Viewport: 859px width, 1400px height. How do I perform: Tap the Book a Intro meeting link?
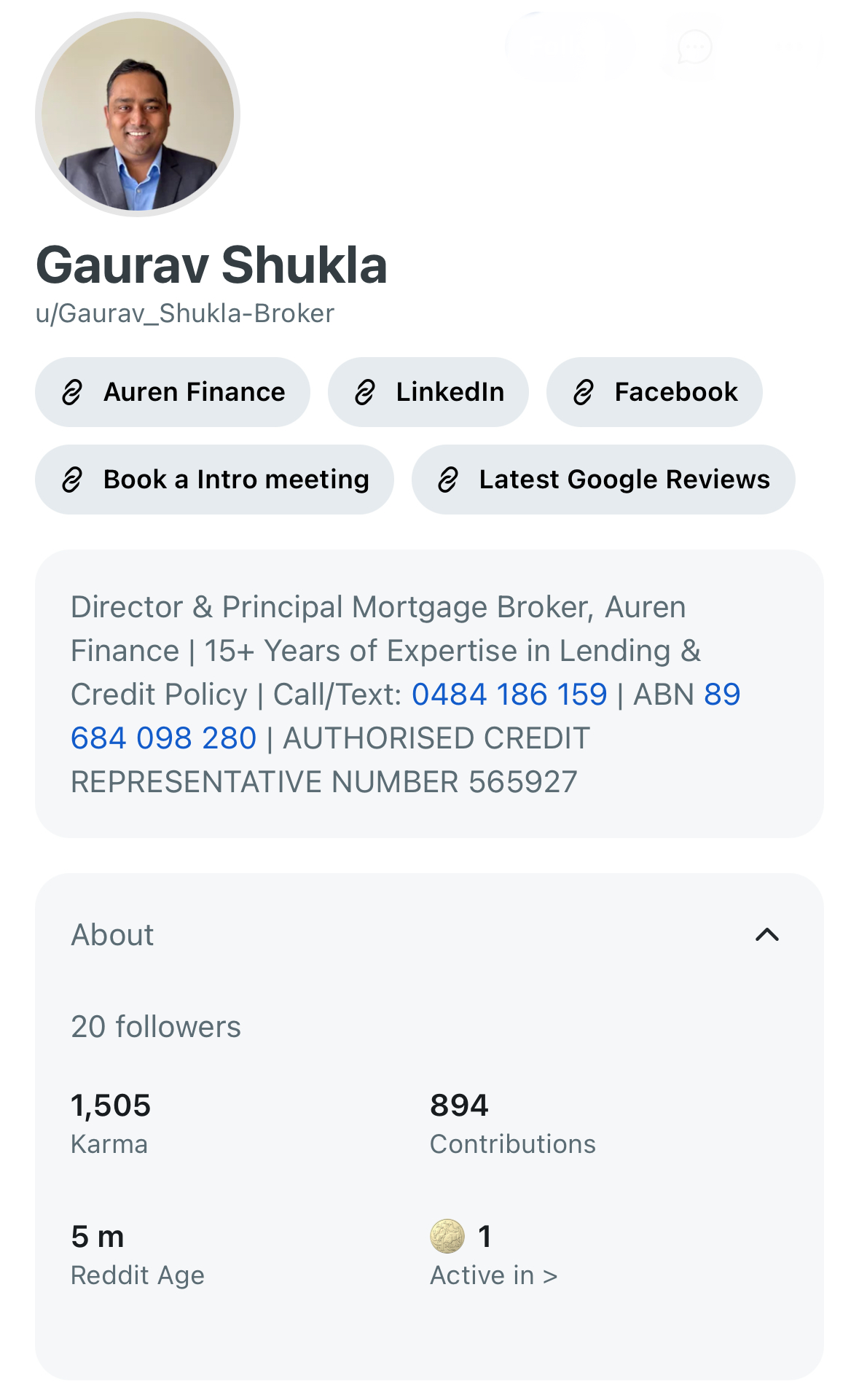[x=214, y=480]
